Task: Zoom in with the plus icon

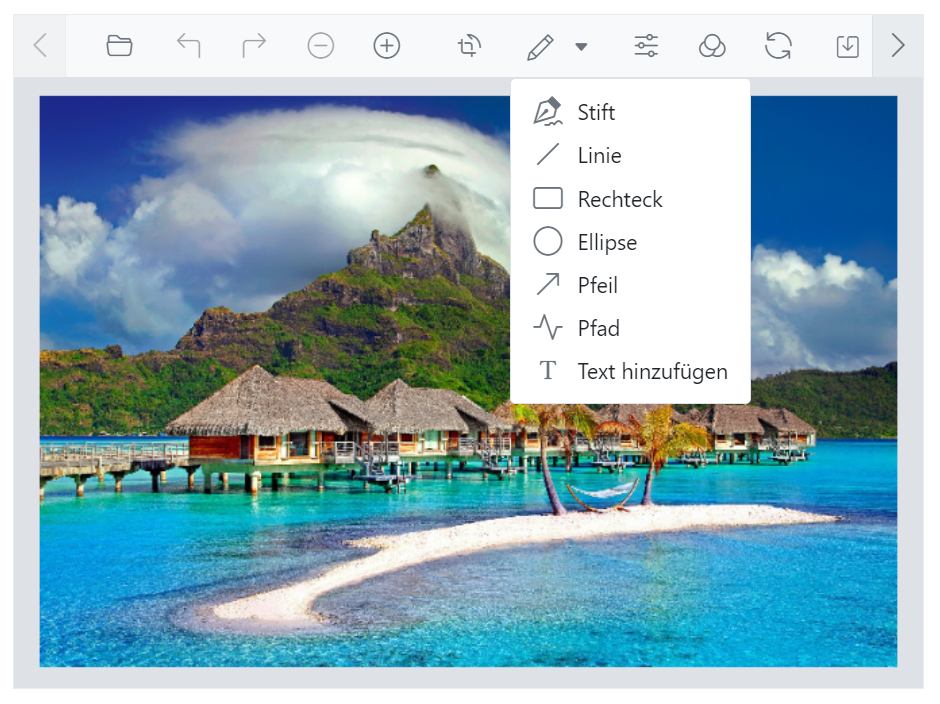Action: click(x=387, y=46)
